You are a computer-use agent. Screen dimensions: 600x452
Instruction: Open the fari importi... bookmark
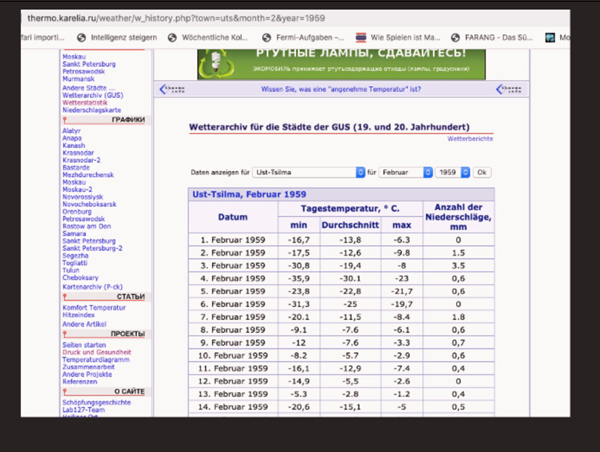coord(42,38)
